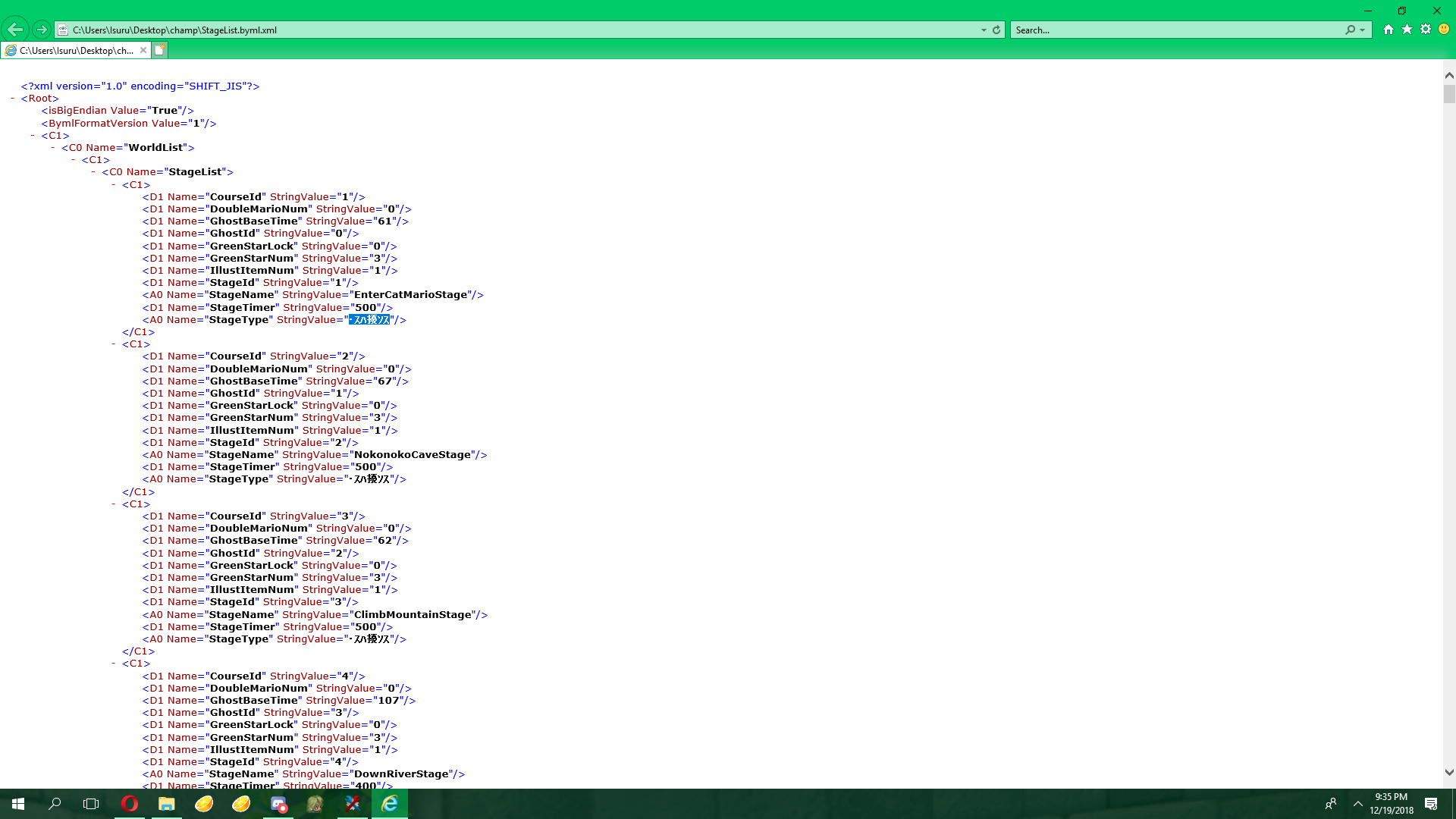
Task: Open the Windows Start menu
Action: point(16,804)
